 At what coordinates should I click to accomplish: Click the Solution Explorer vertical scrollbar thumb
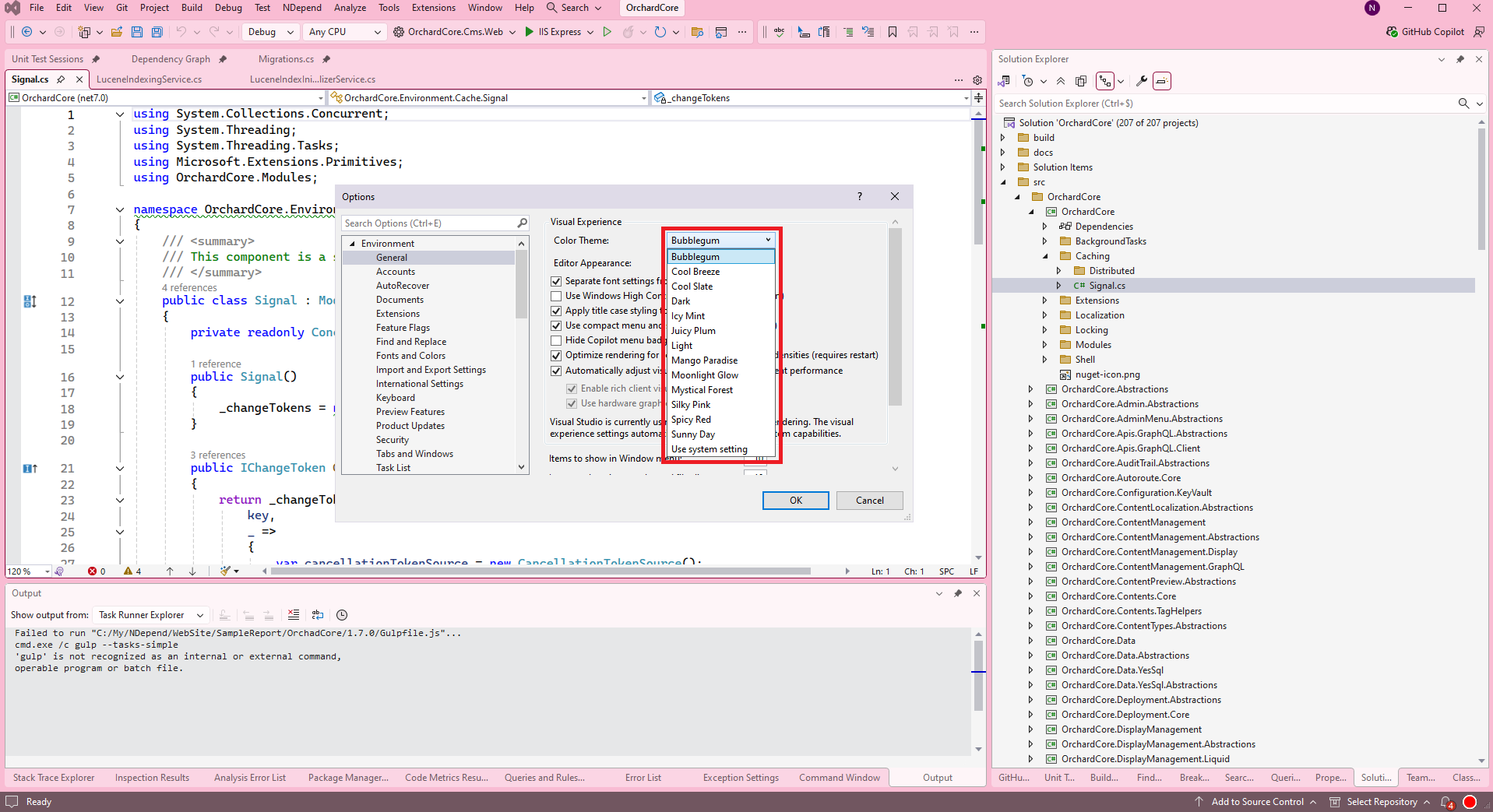[x=1481, y=189]
